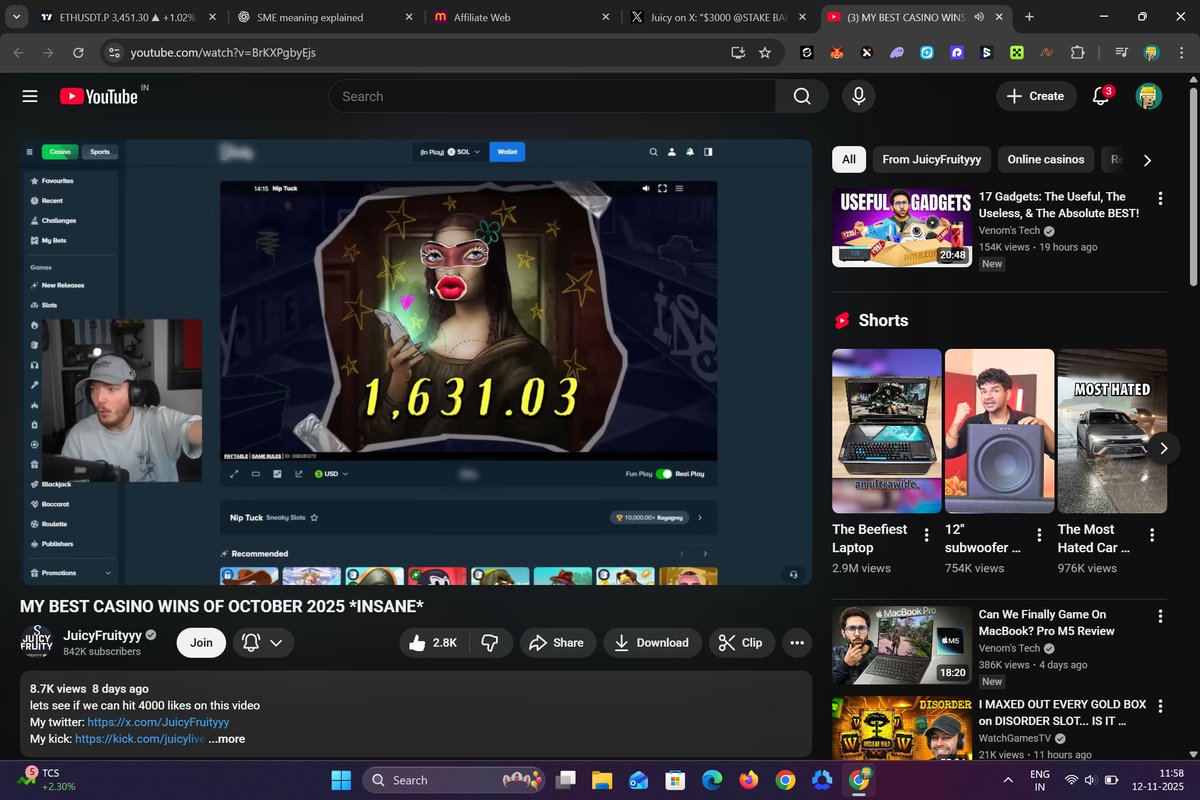Open options for The Beefiest Laptop short
This screenshot has height=800, width=1200.
(927, 535)
